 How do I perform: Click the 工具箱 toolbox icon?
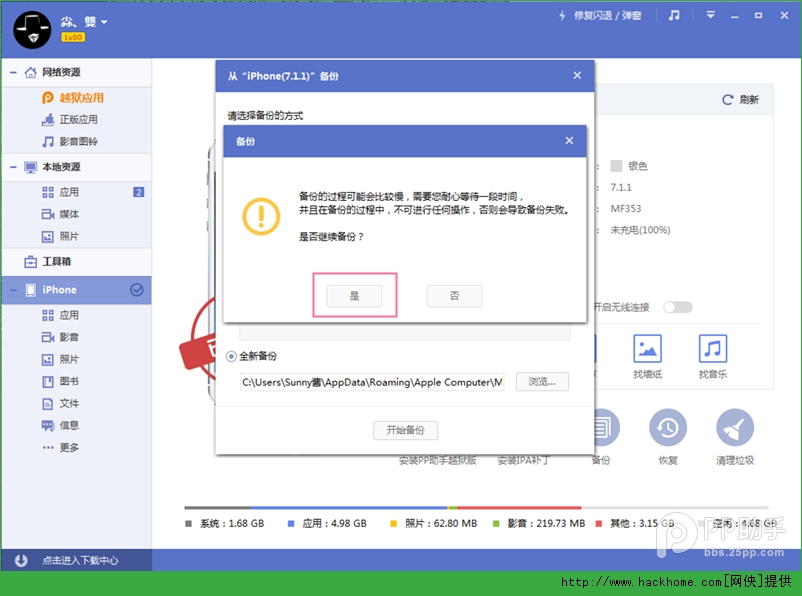(x=31, y=262)
